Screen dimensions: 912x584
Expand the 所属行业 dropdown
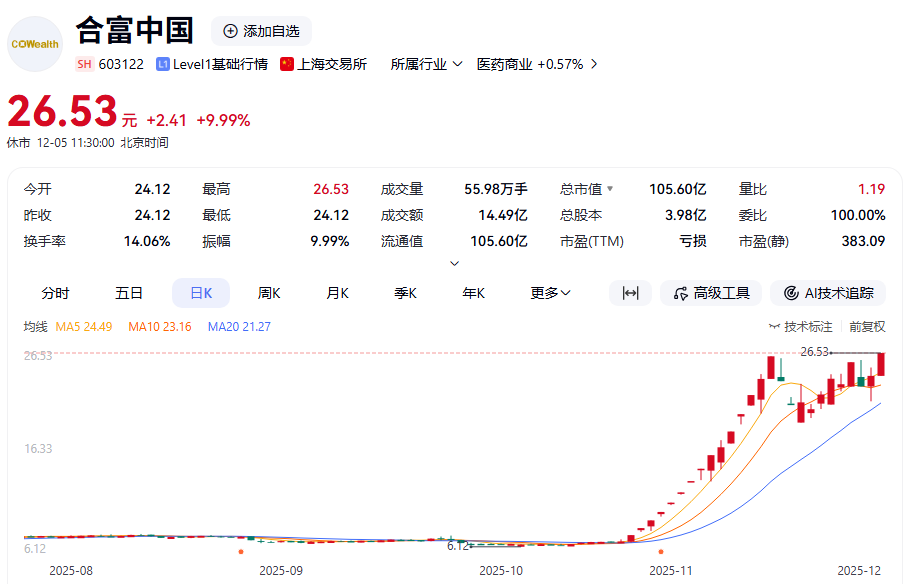[426, 64]
